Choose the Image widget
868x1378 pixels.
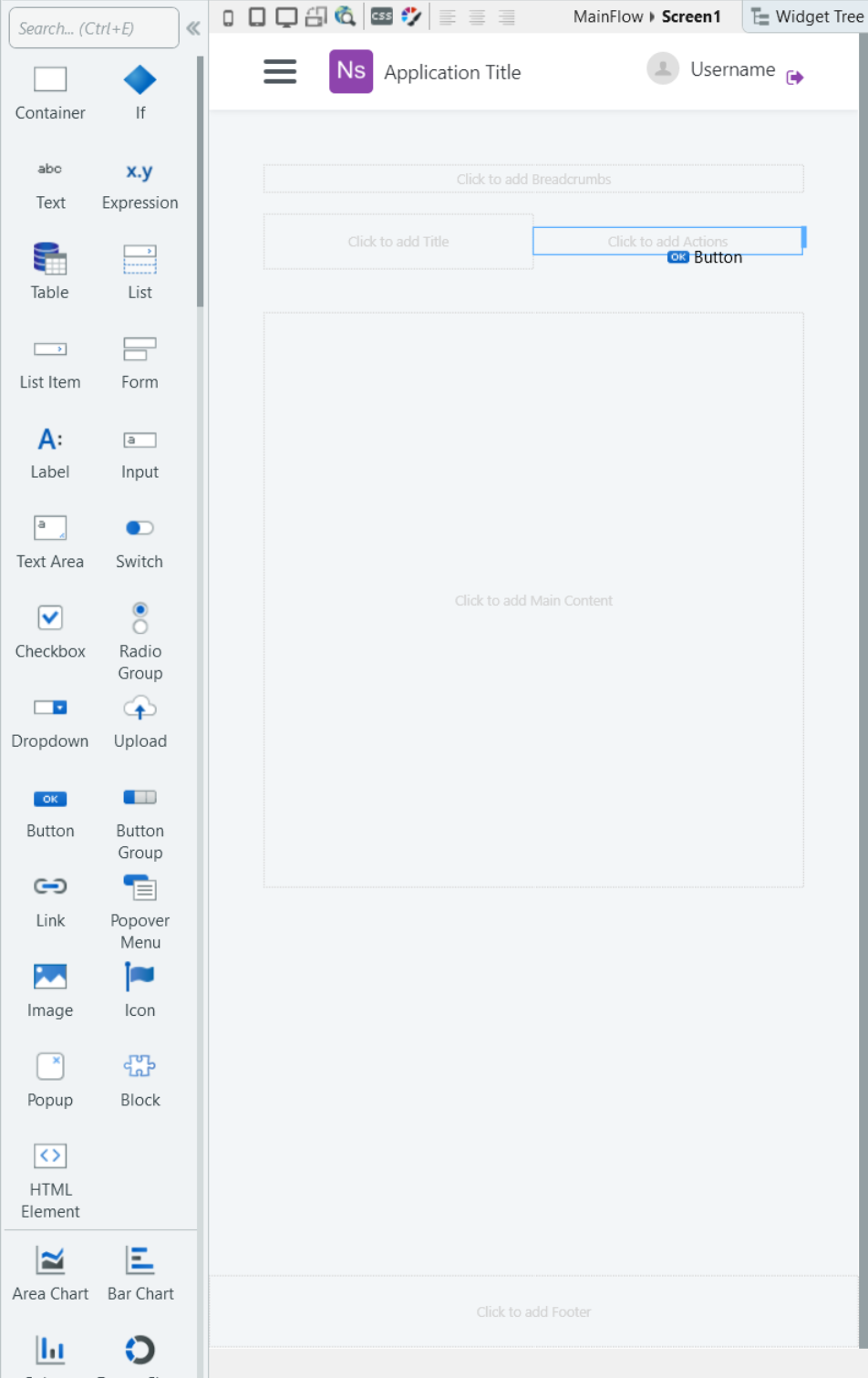(x=50, y=991)
